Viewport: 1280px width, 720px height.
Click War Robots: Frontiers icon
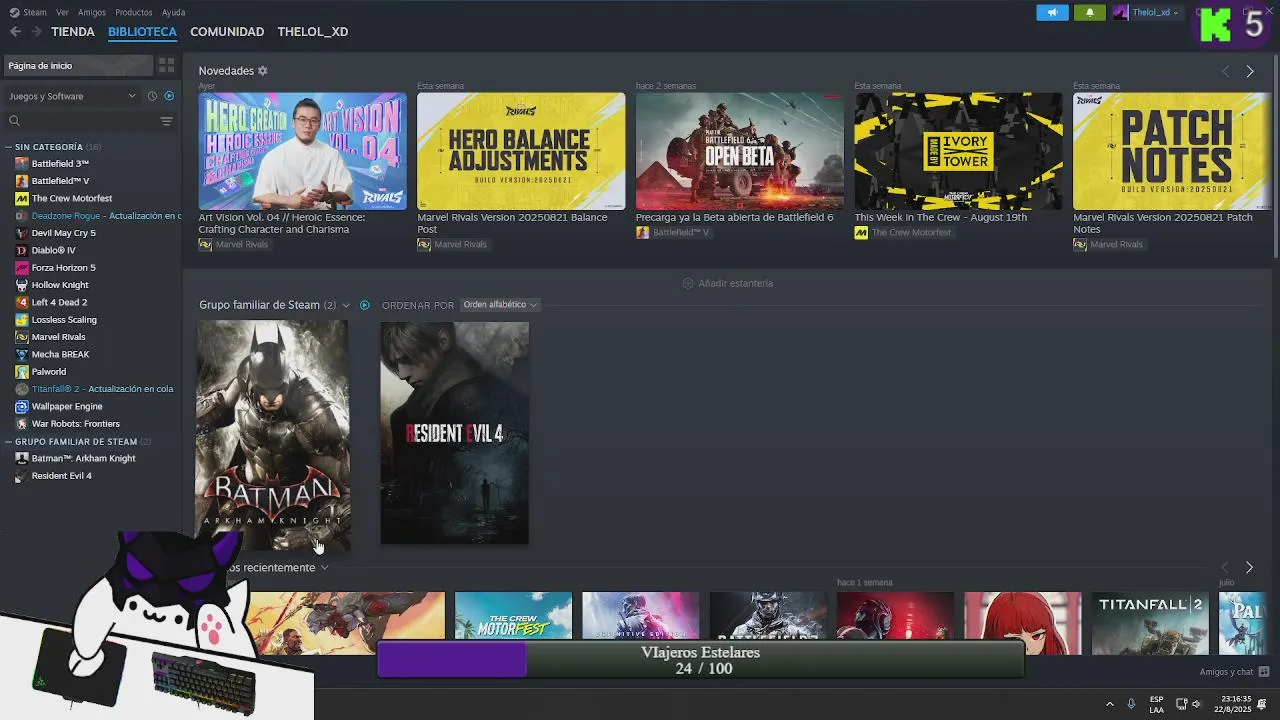(22, 424)
